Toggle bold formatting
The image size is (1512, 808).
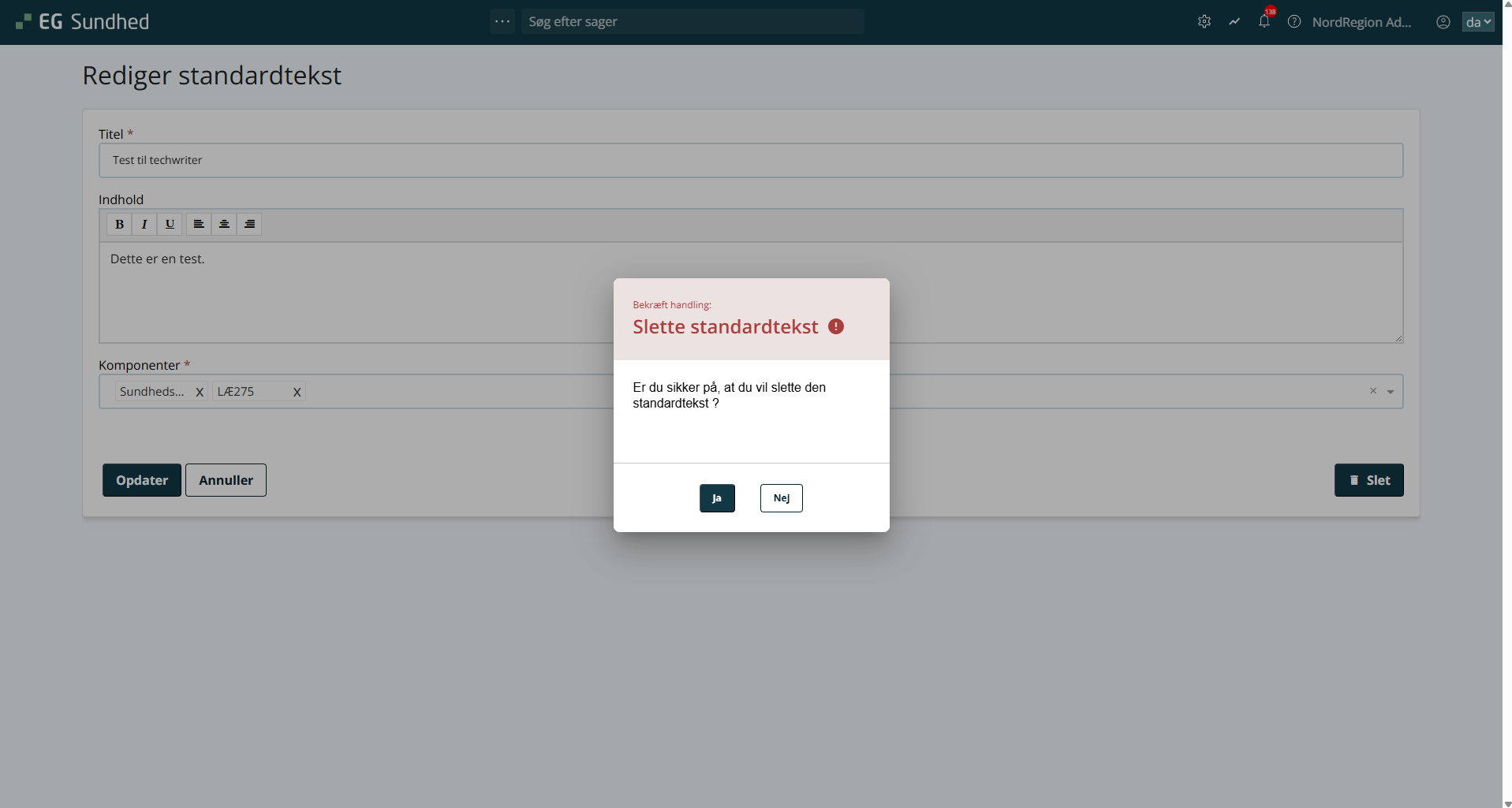point(119,225)
